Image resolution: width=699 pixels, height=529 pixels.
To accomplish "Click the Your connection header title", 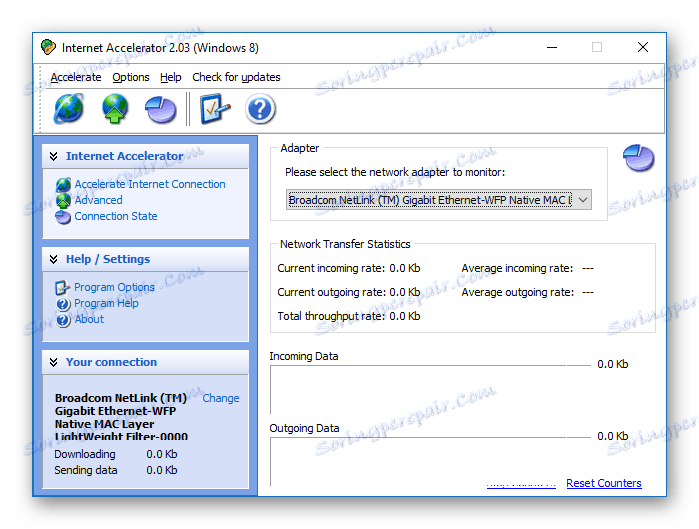I will click(111, 362).
